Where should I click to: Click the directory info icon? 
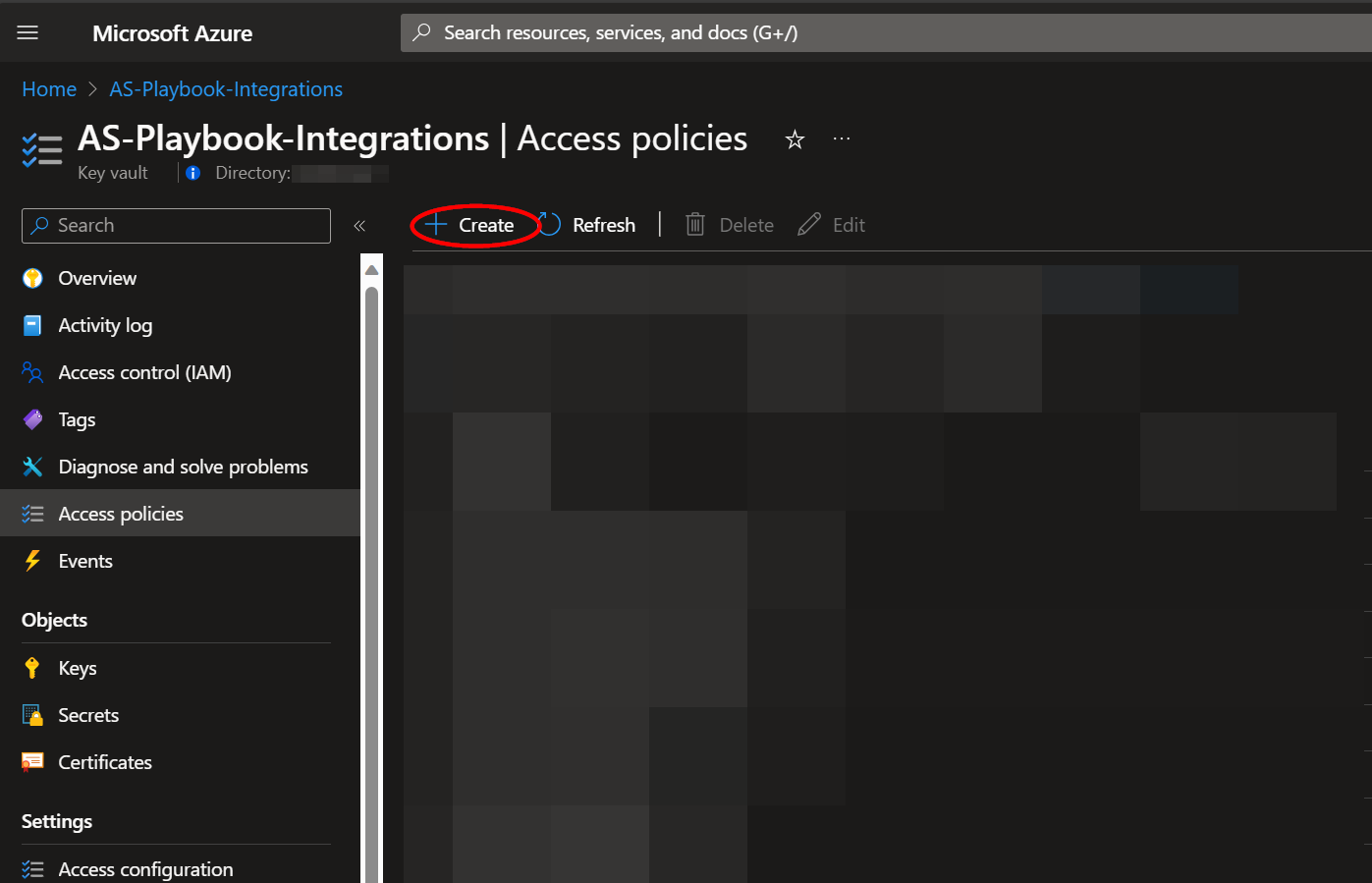tap(192, 173)
